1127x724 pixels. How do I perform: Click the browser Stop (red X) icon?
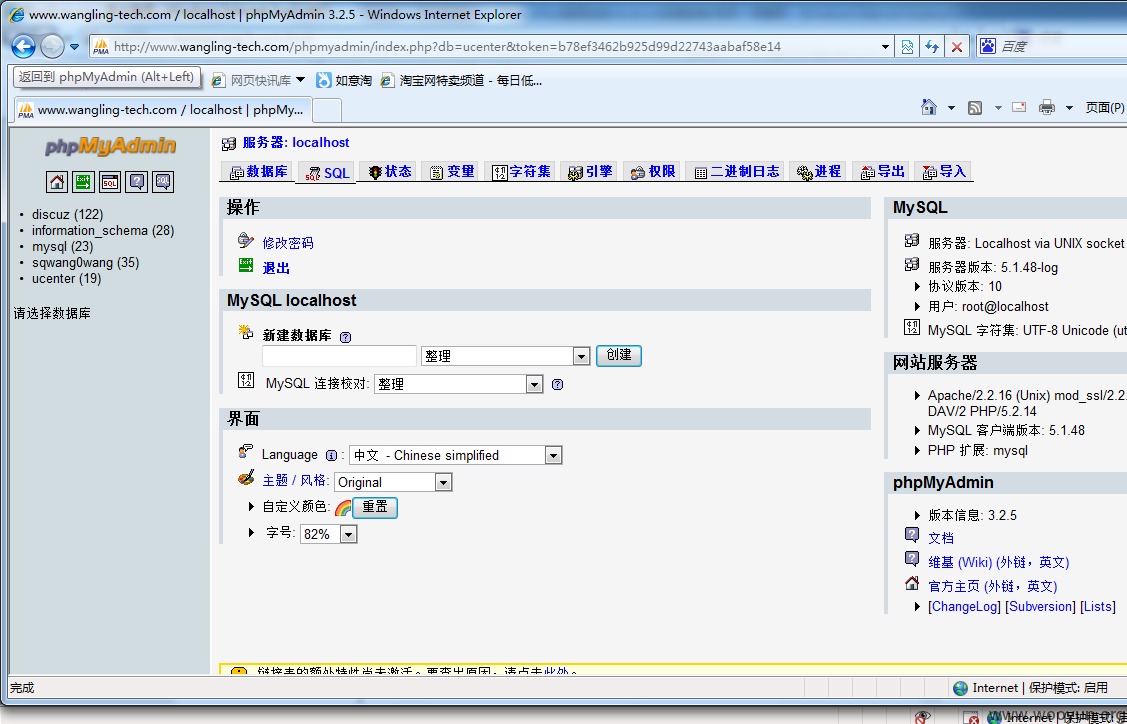(957, 47)
